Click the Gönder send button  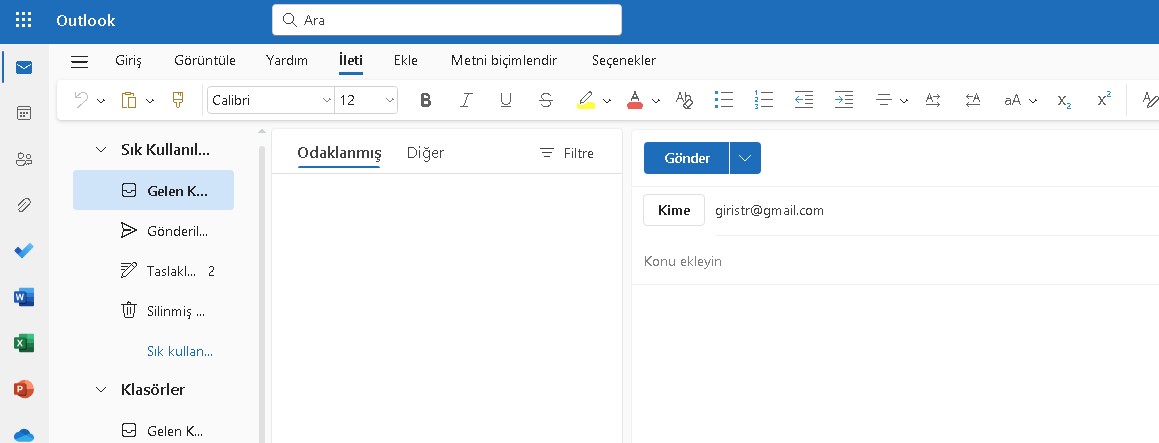687,158
